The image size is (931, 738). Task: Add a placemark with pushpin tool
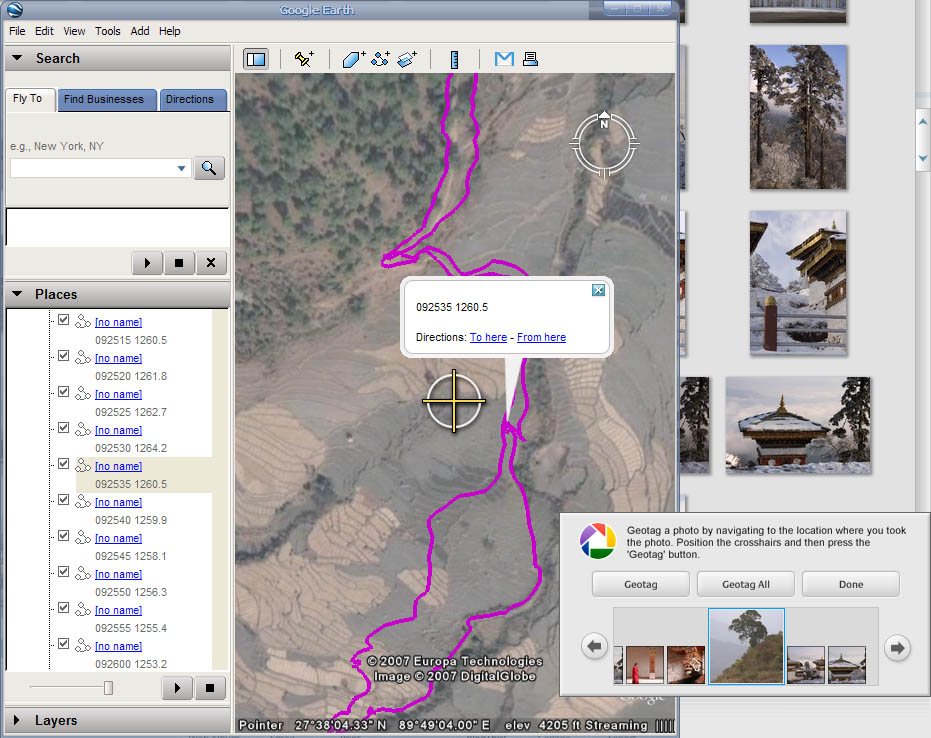tap(304, 59)
